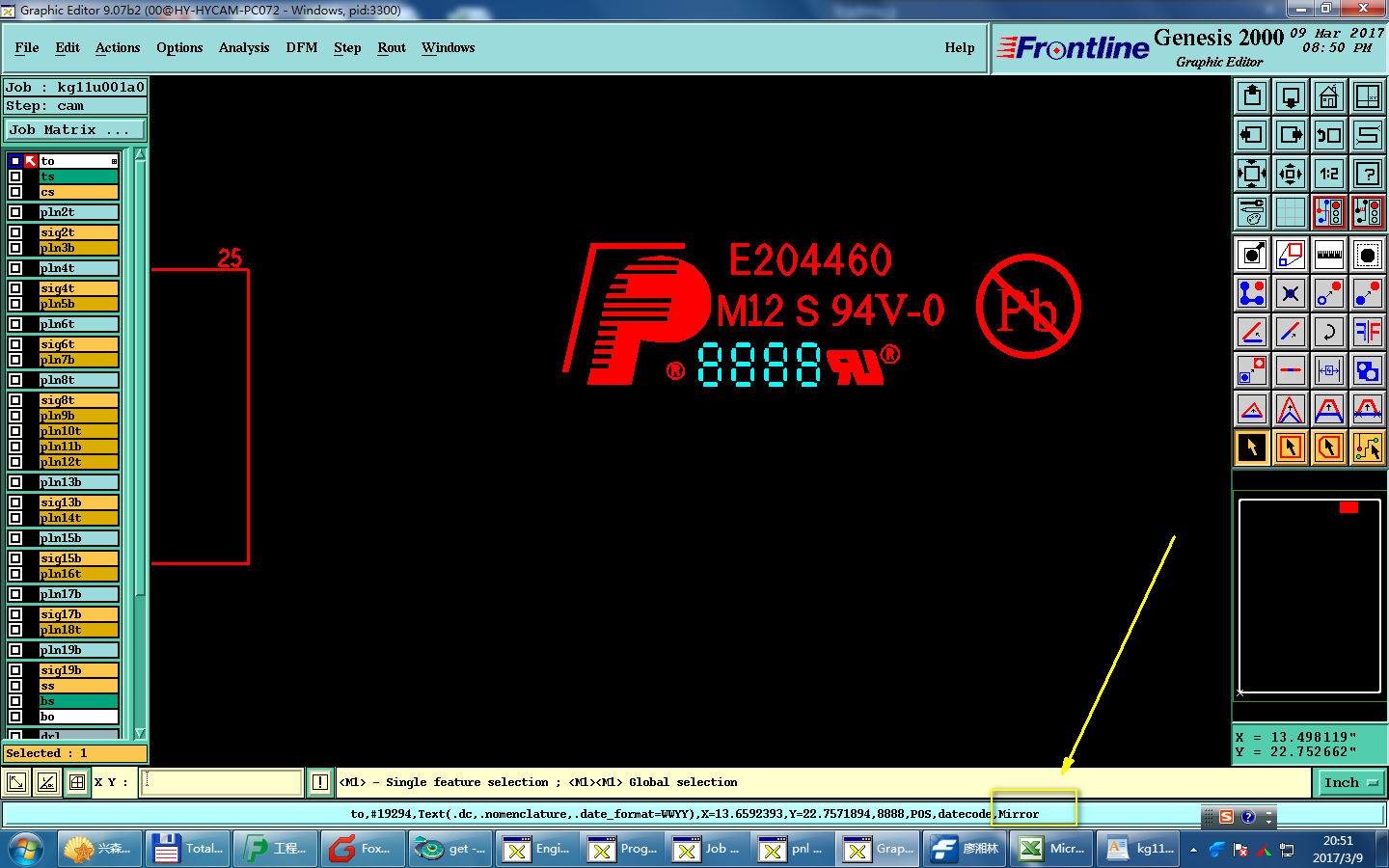Screen dimensions: 1389x868
Task: Toggle the checkbox for layer bo
Action: (x=15, y=717)
